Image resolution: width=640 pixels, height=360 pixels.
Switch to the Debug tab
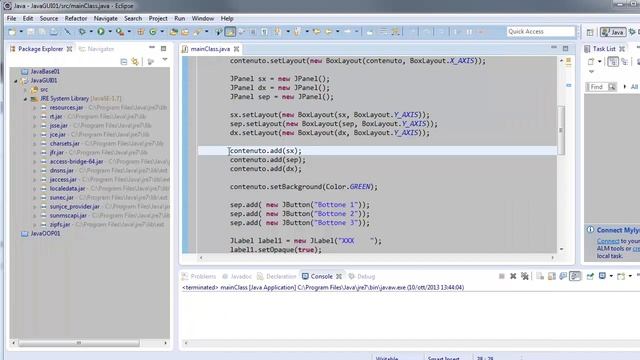point(362,276)
